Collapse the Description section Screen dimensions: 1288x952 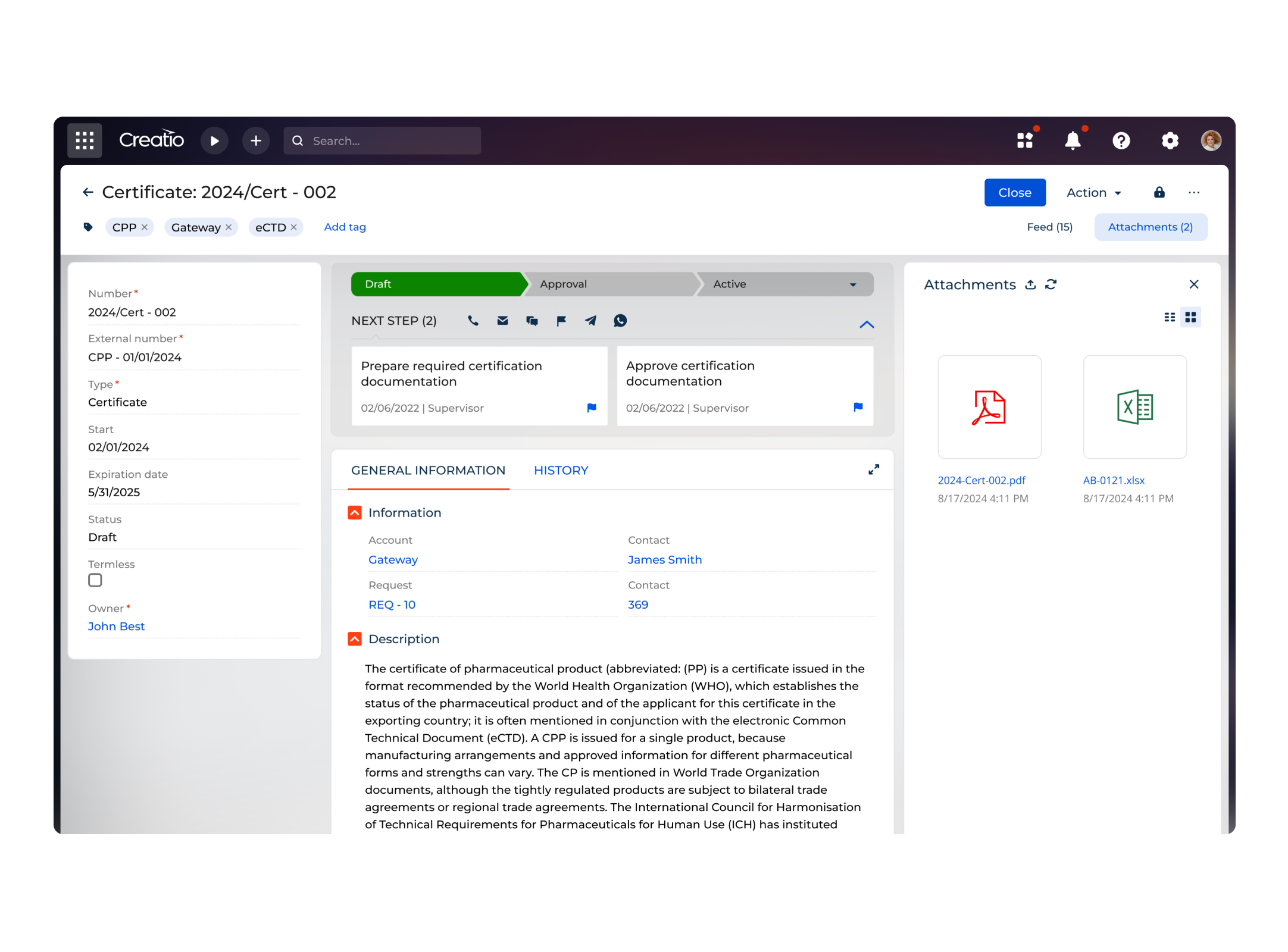pos(355,638)
